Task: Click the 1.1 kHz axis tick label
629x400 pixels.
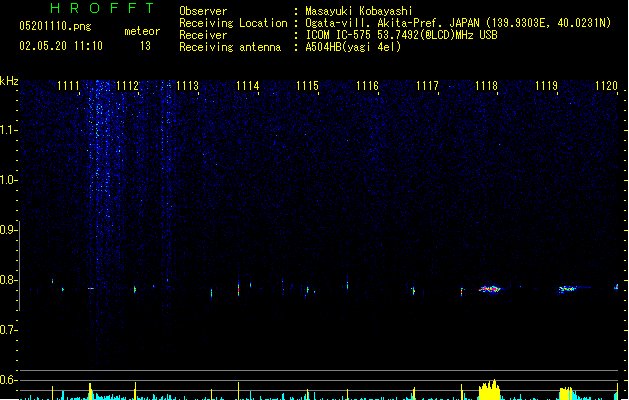Action: tap(8, 130)
